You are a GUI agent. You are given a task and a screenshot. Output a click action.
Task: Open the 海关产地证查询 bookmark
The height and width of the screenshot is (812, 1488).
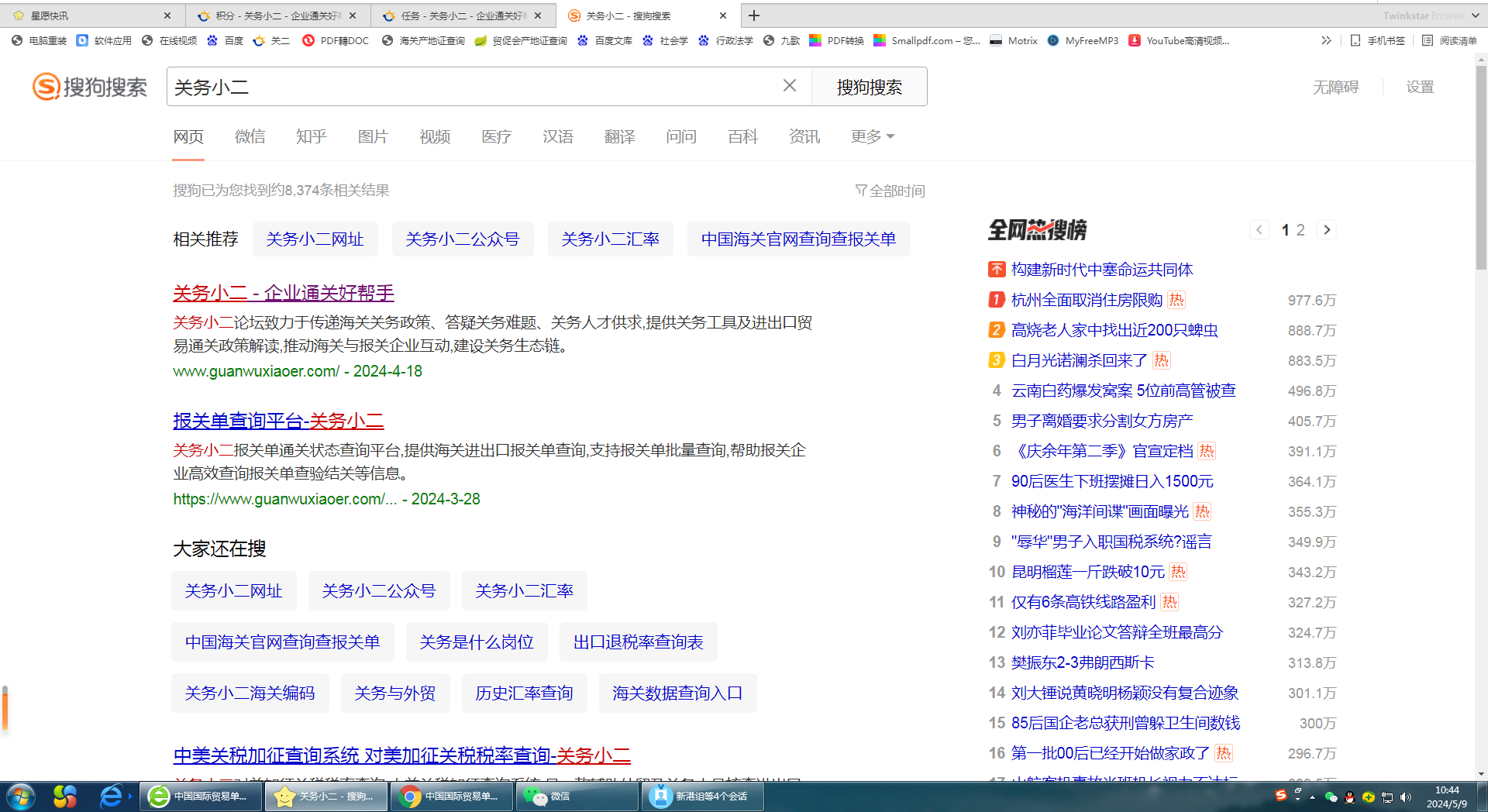tap(423, 40)
